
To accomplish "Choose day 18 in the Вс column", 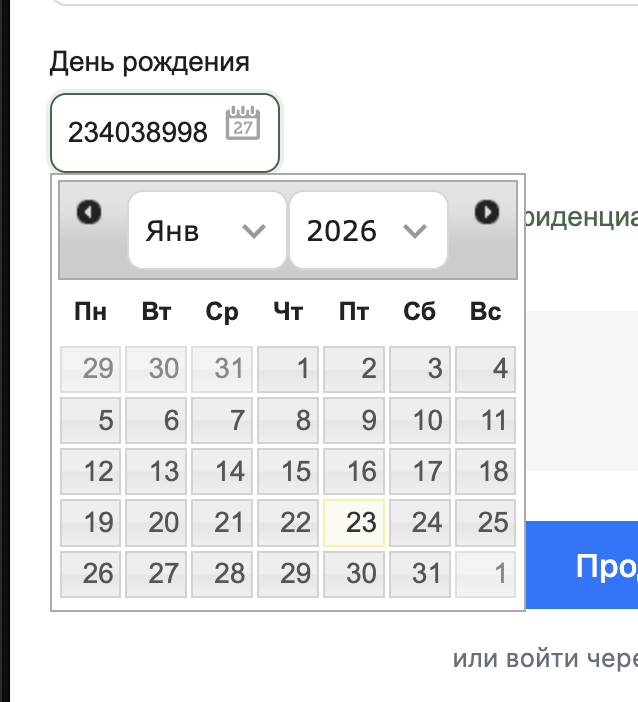I will pyautogui.click(x=486, y=471).
